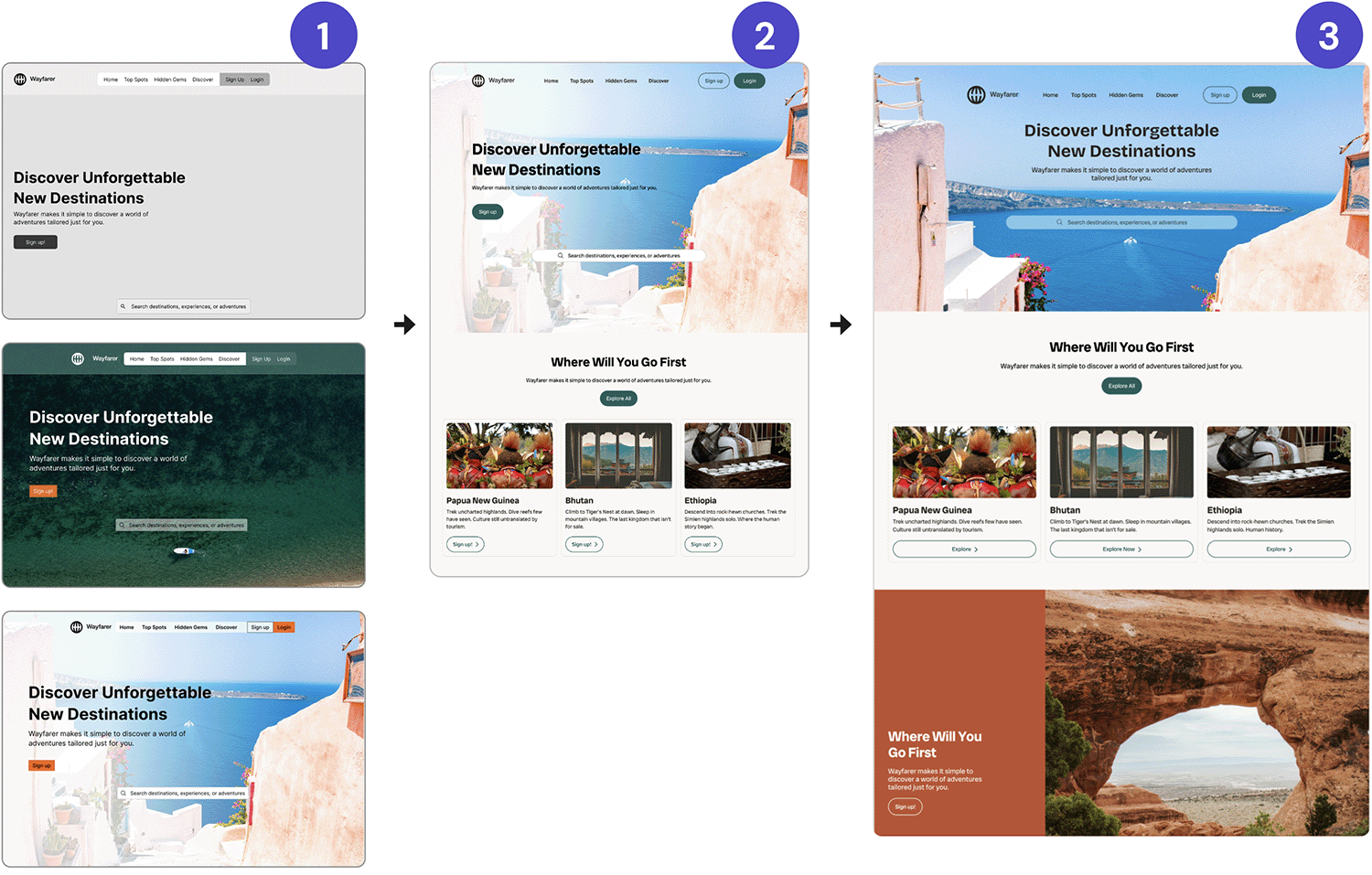Click outlined navigation Sign up in step 2 mockup

713,80
